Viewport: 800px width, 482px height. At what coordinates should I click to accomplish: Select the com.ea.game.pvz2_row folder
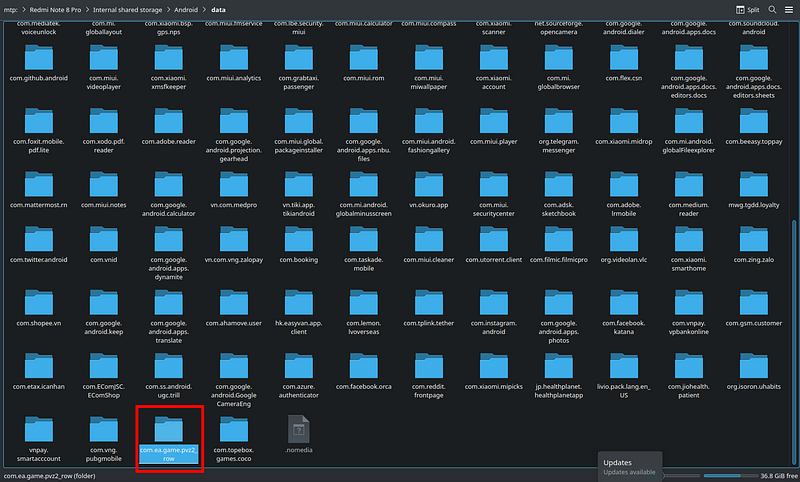click(169, 439)
